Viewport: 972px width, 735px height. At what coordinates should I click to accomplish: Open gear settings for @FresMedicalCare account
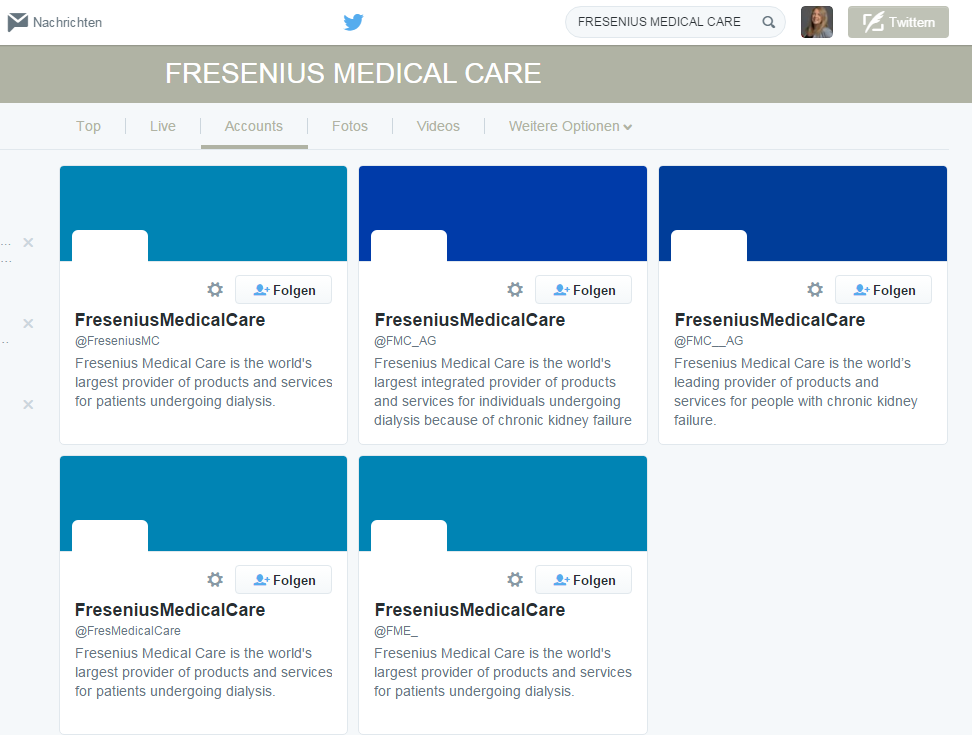215,580
